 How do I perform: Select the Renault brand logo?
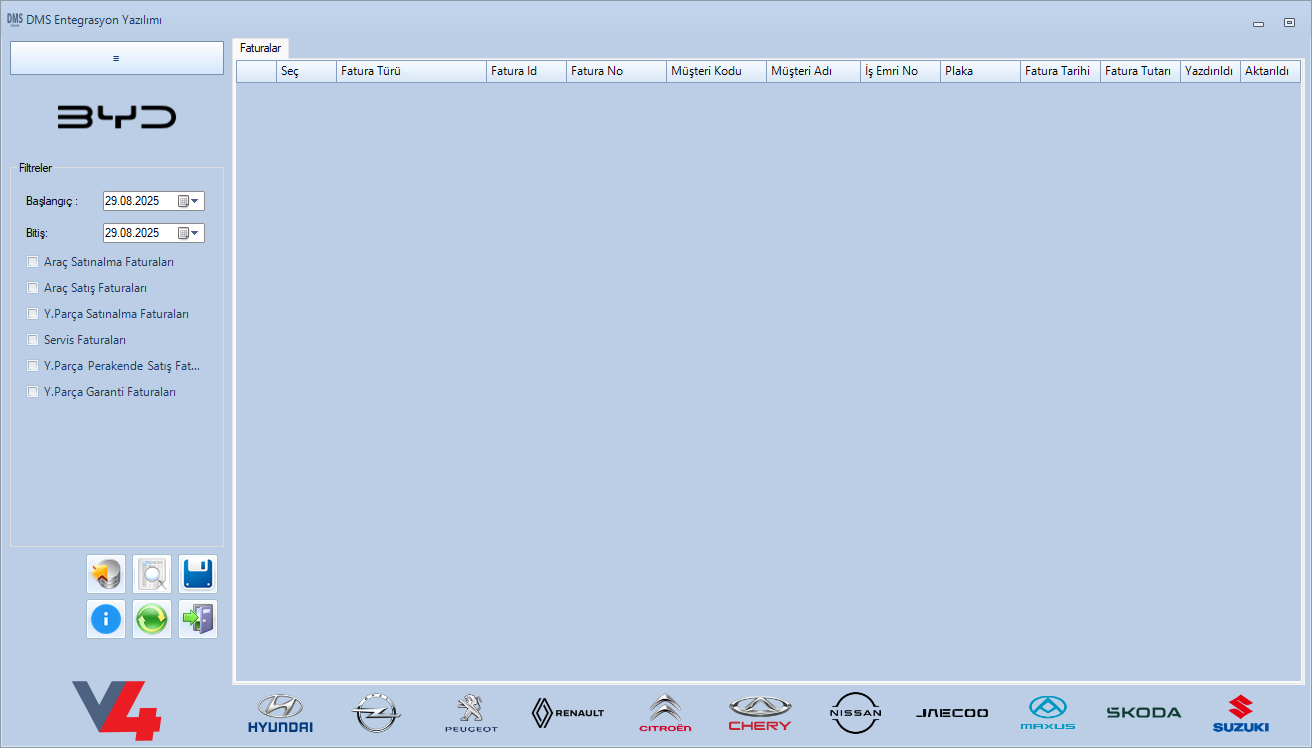(568, 713)
